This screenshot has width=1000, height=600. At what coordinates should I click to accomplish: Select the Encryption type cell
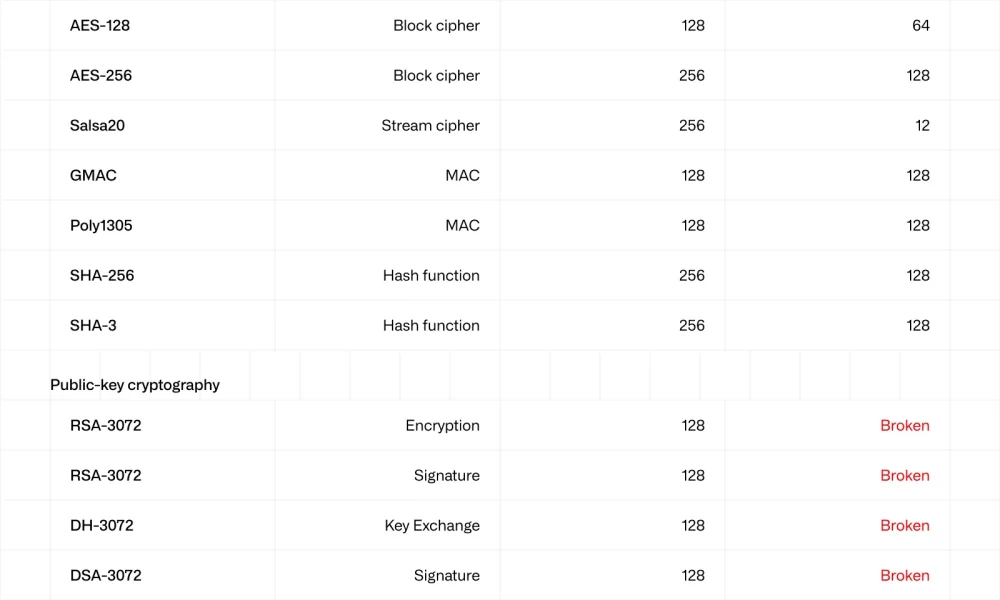point(442,426)
